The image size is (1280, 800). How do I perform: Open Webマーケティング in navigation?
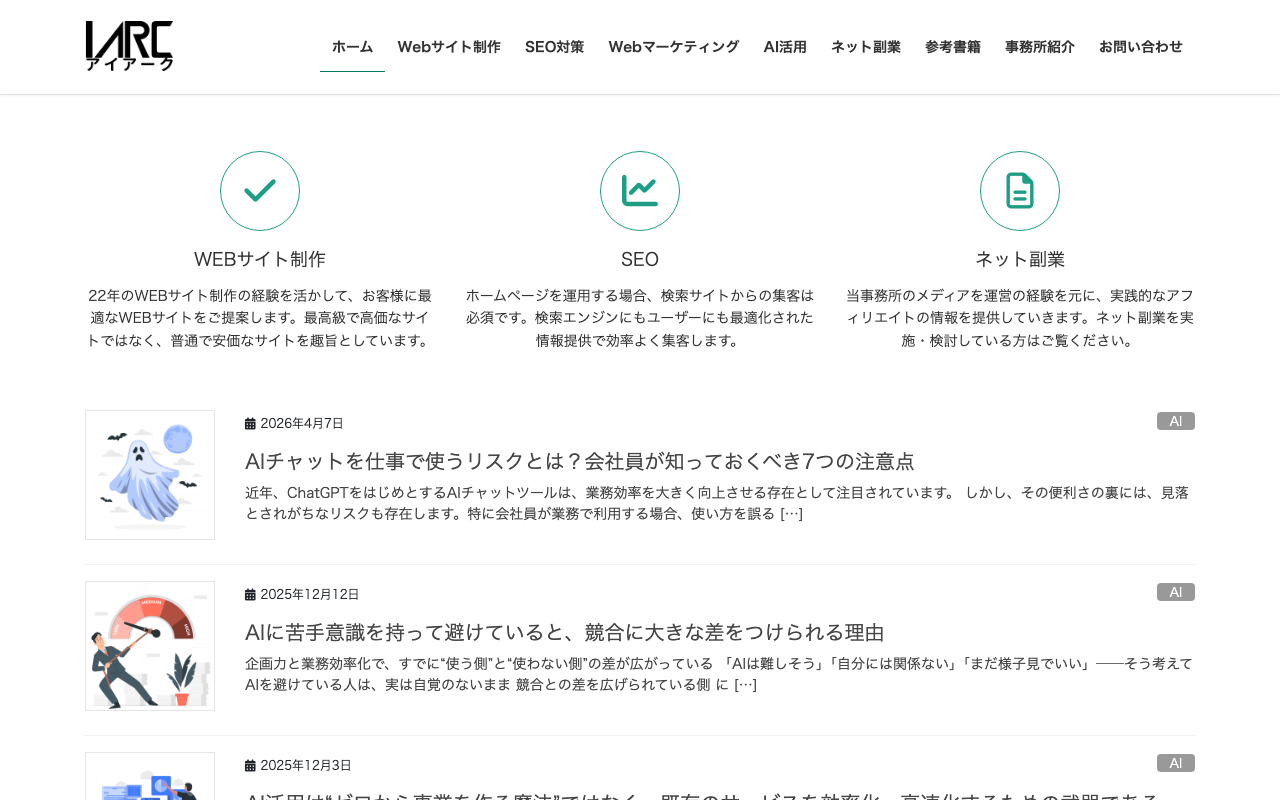pos(674,47)
